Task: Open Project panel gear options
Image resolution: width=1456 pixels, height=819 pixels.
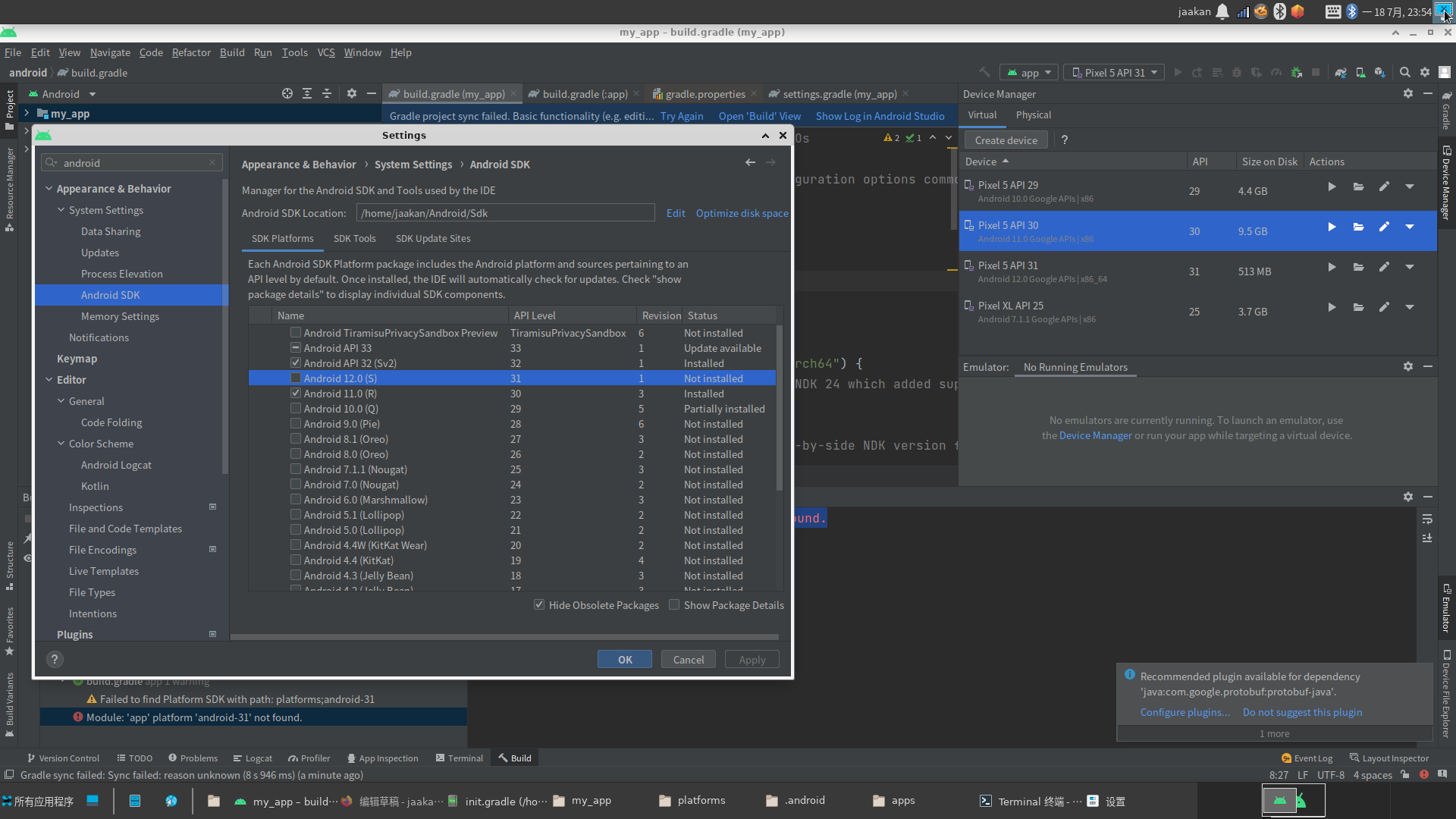Action: (x=352, y=93)
